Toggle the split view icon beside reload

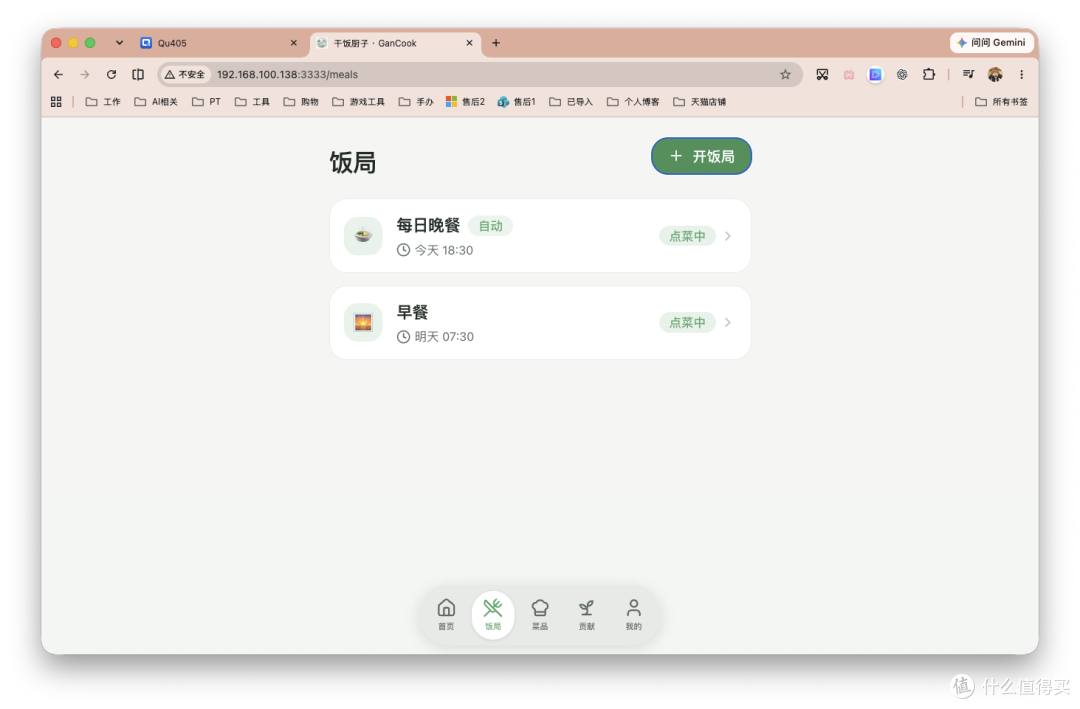click(x=138, y=74)
